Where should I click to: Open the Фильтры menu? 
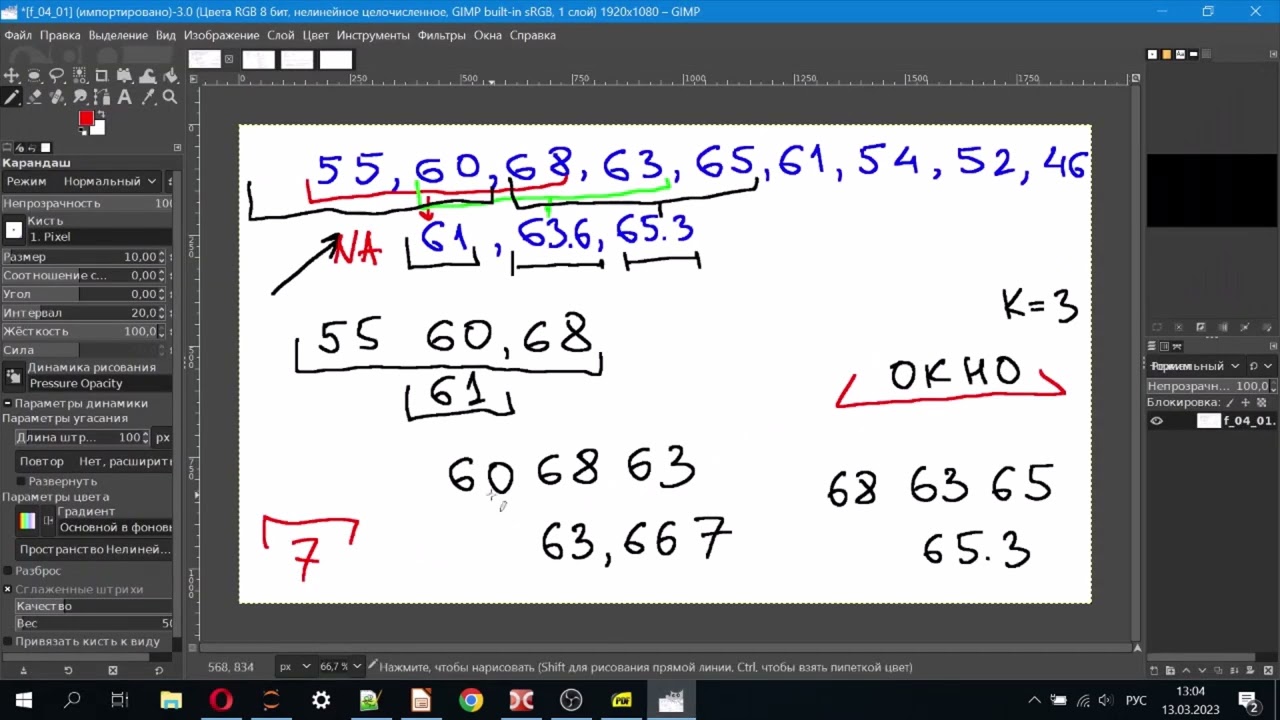tap(441, 35)
